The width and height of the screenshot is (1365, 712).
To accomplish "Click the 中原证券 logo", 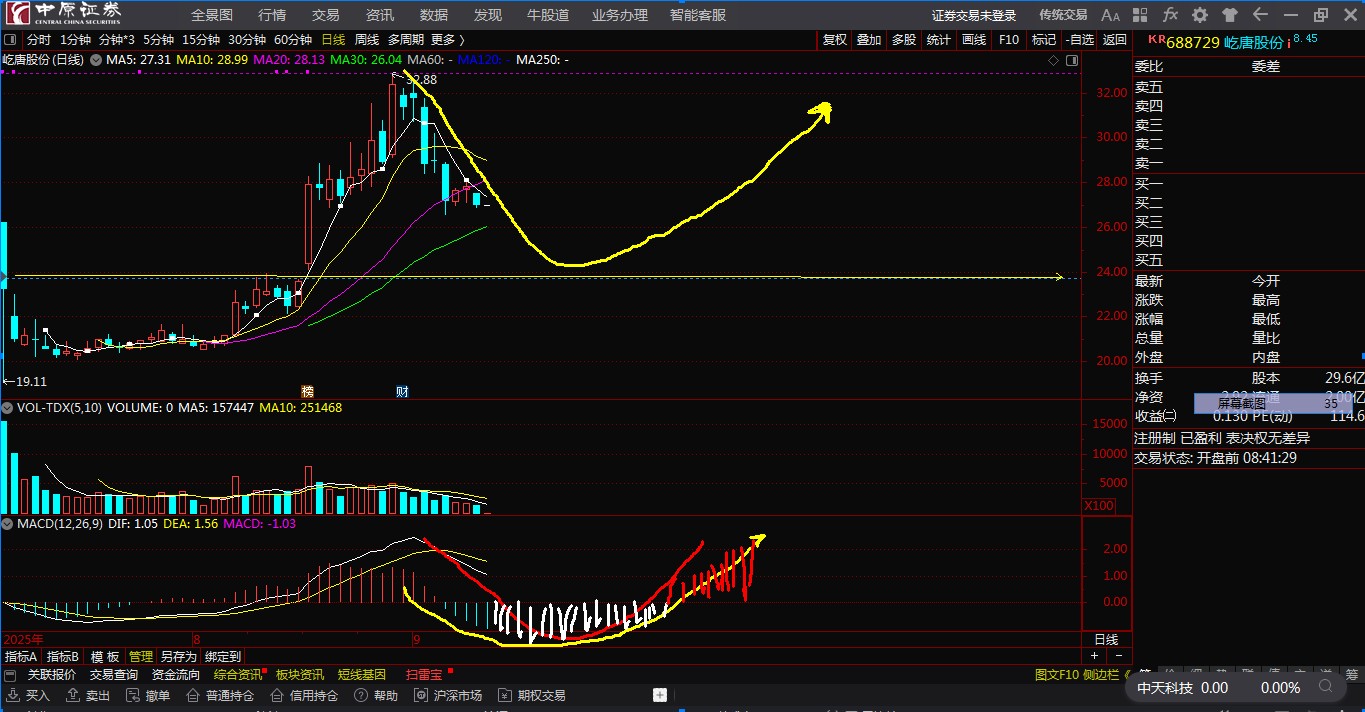I will coord(62,13).
